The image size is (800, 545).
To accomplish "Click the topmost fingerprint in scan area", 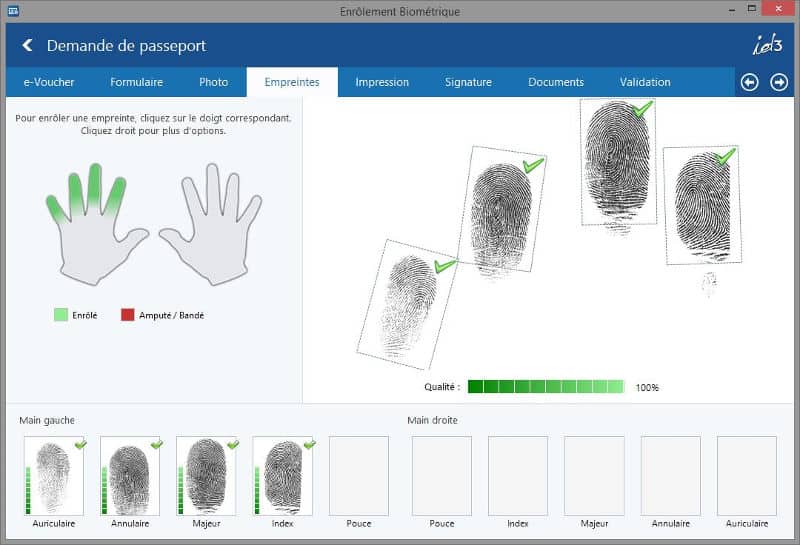I will tap(618, 162).
